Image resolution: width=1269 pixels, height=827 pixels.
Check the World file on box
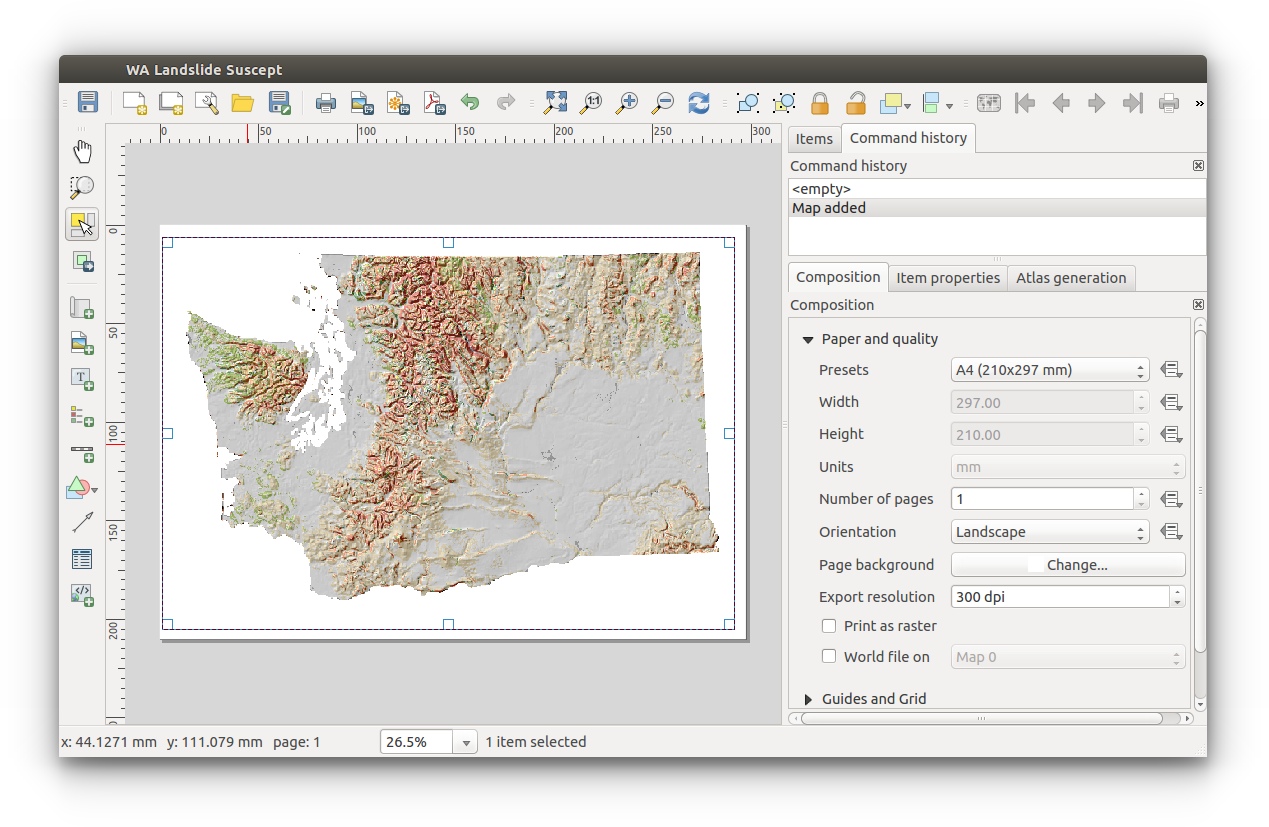[829, 656]
